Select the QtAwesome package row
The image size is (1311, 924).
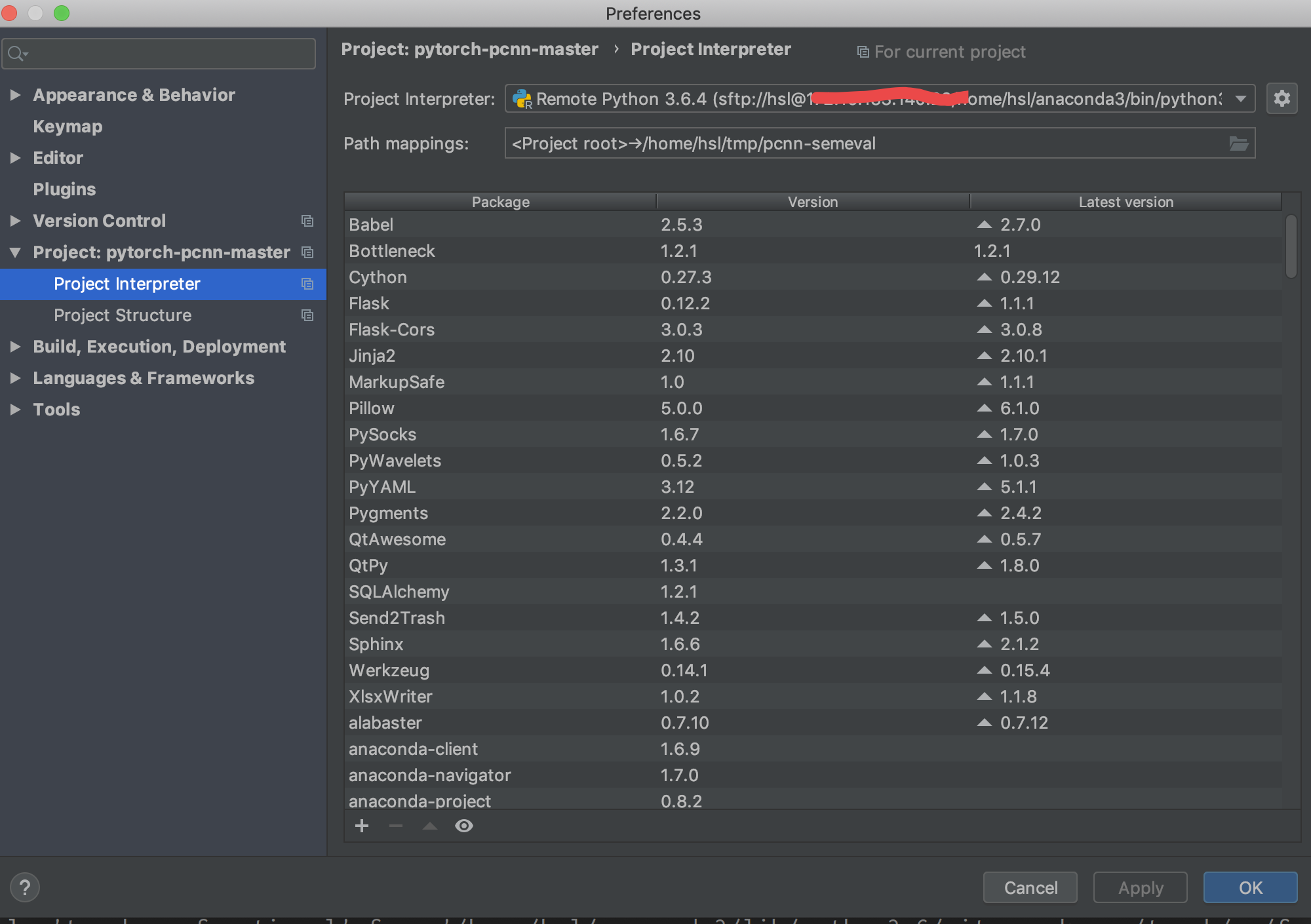coord(813,539)
